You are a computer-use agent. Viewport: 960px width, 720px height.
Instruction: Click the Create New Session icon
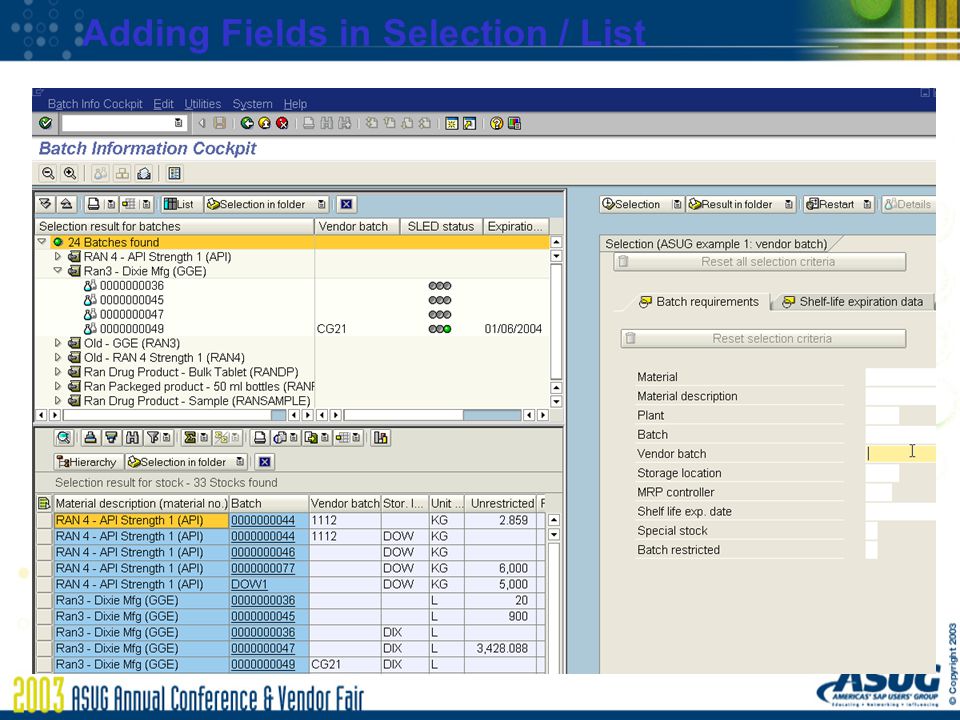click(452, 123)
